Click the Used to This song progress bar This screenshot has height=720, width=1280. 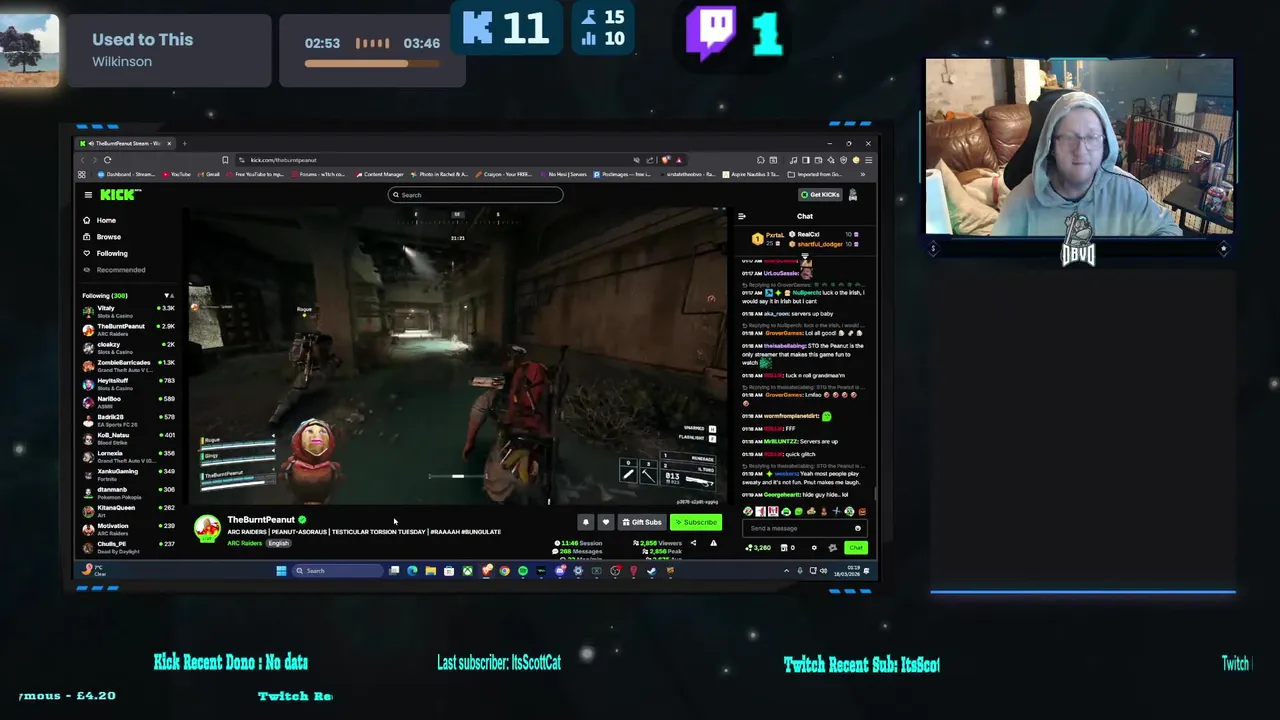372,63
